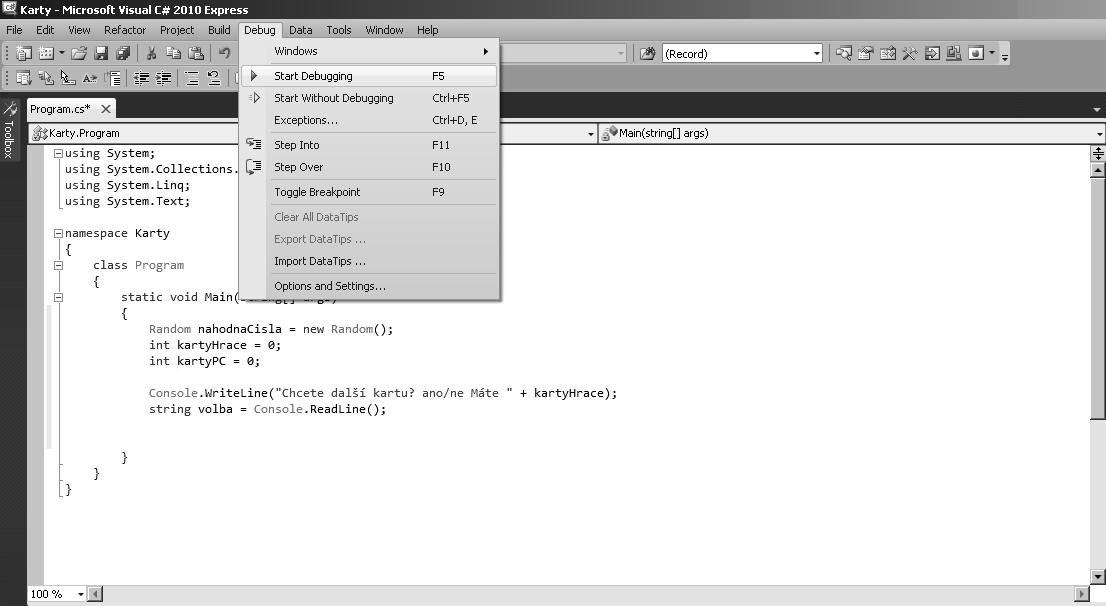Click the Display Quick Info icon
1106x606 pixels.
click(68, 78)
